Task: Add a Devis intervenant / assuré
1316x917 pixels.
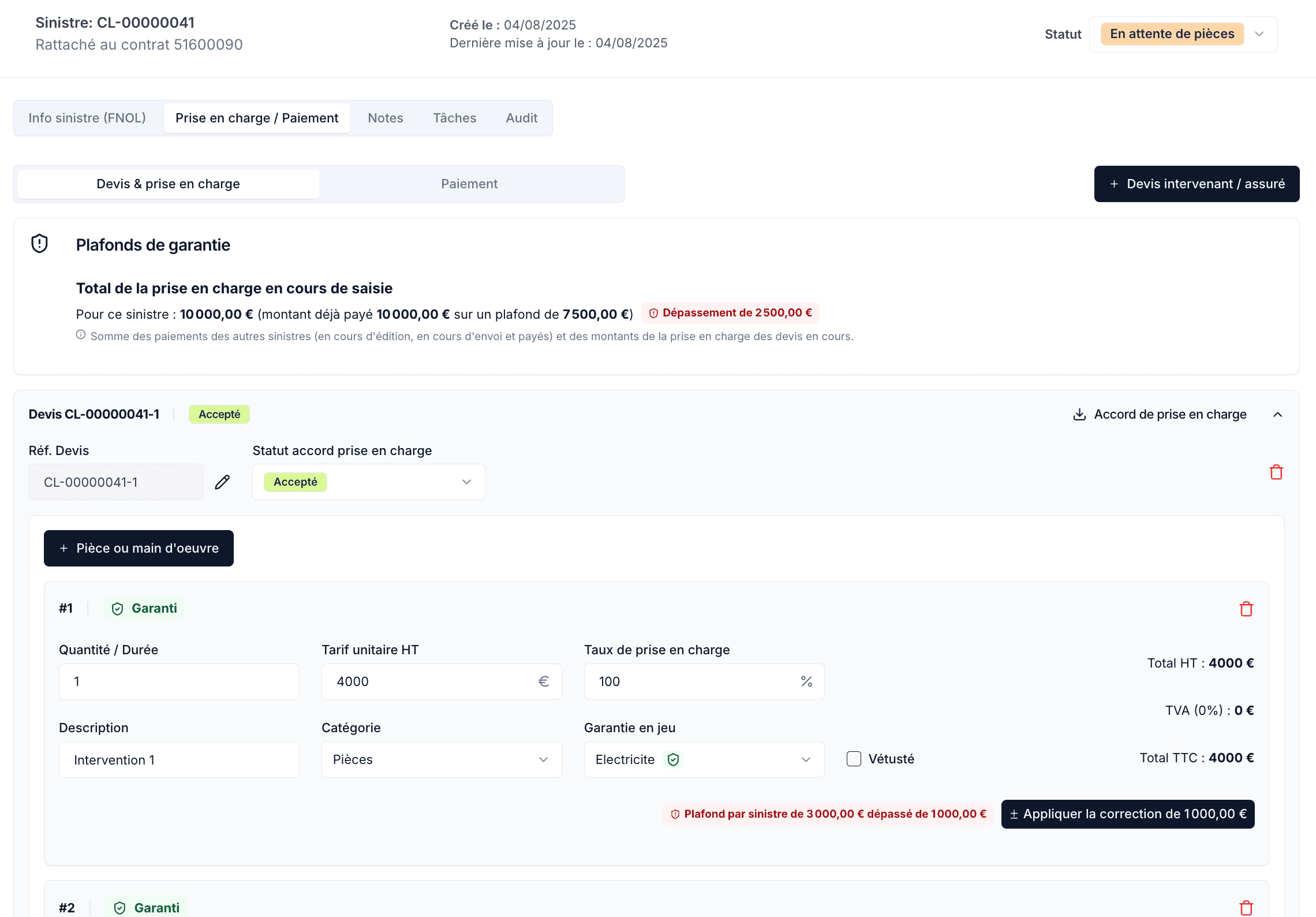Action: pyautogui.click(x=1196, y=184)
